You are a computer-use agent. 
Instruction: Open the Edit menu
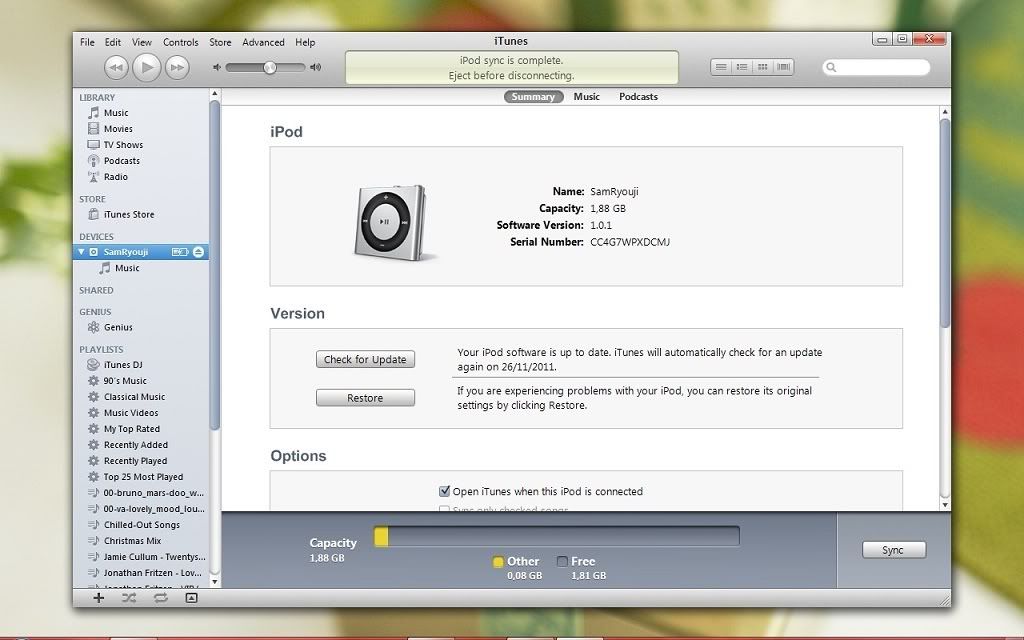coord(113,42)
